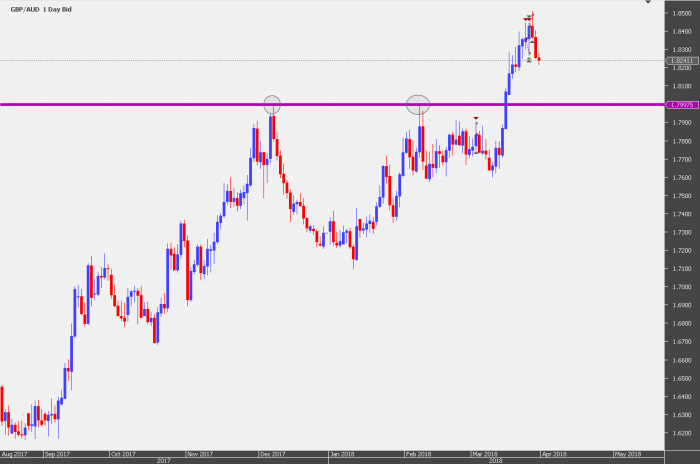Click the Dec 2017 date axis label
Screen dimensions: 700x464
pos(272,454)
